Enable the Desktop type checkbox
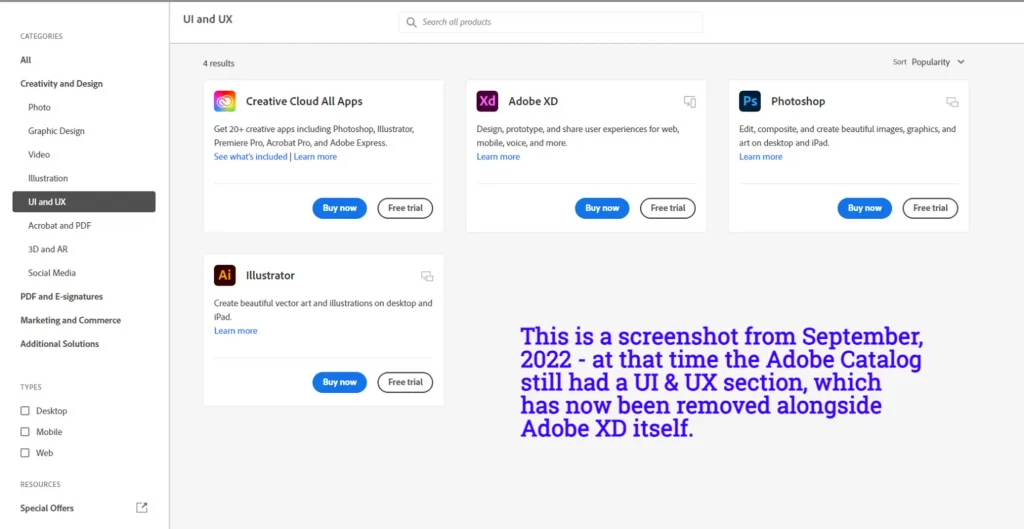 26,411
